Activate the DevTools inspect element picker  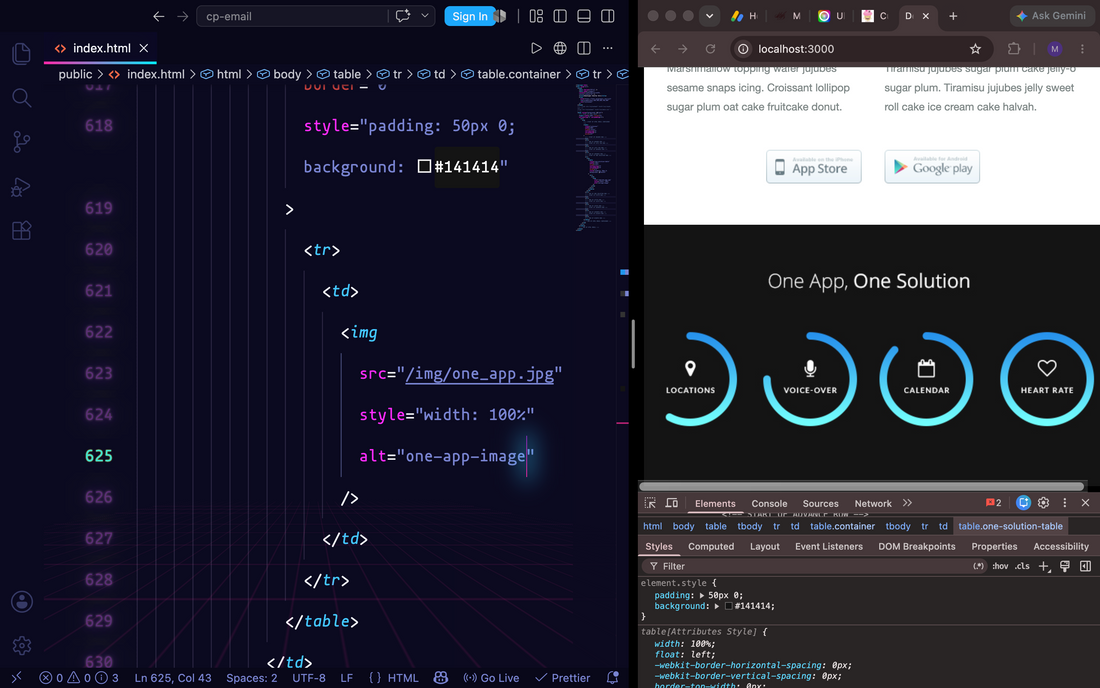pos(650,503)
